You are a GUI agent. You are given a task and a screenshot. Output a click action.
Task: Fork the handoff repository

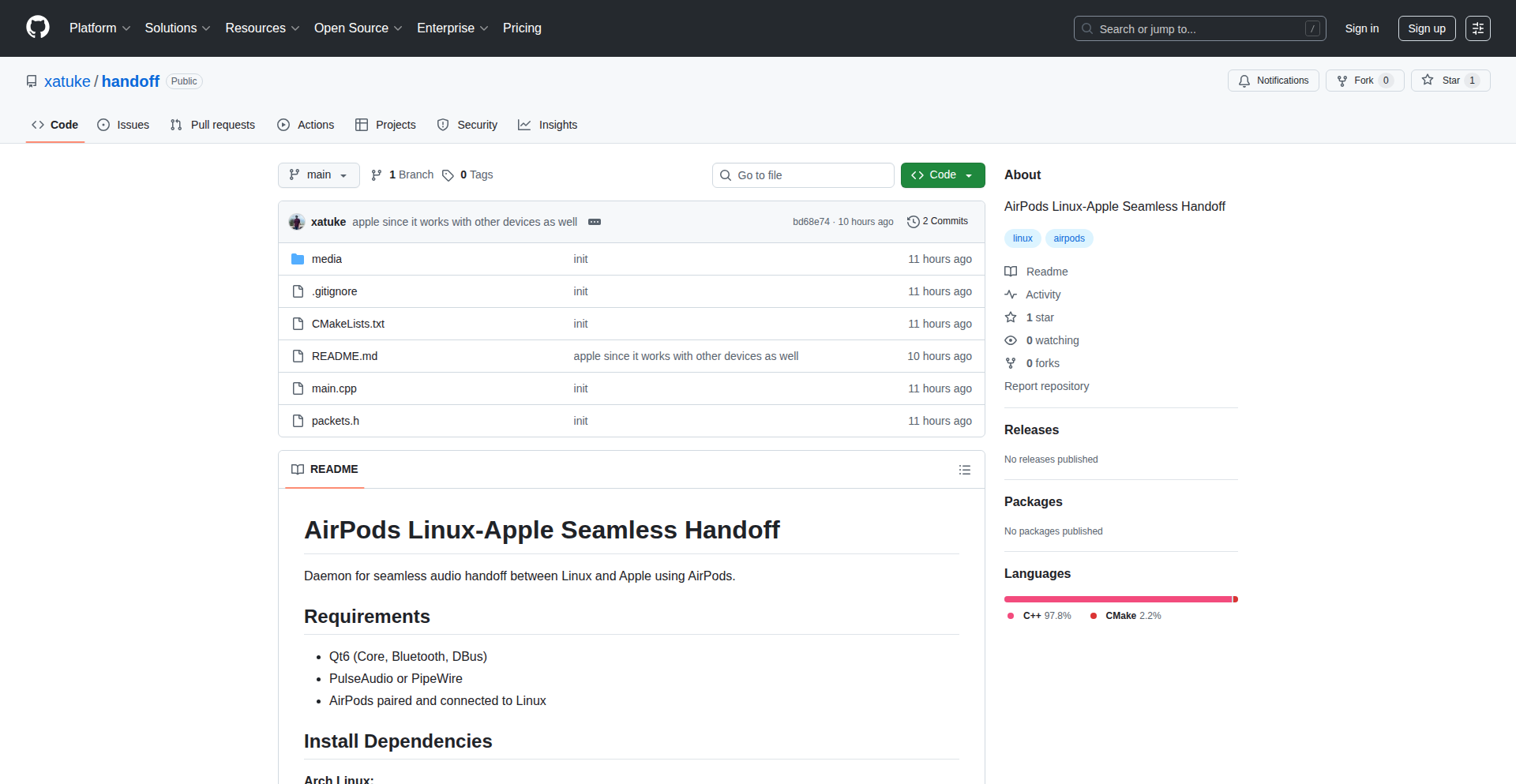[x=1364, y=81]
